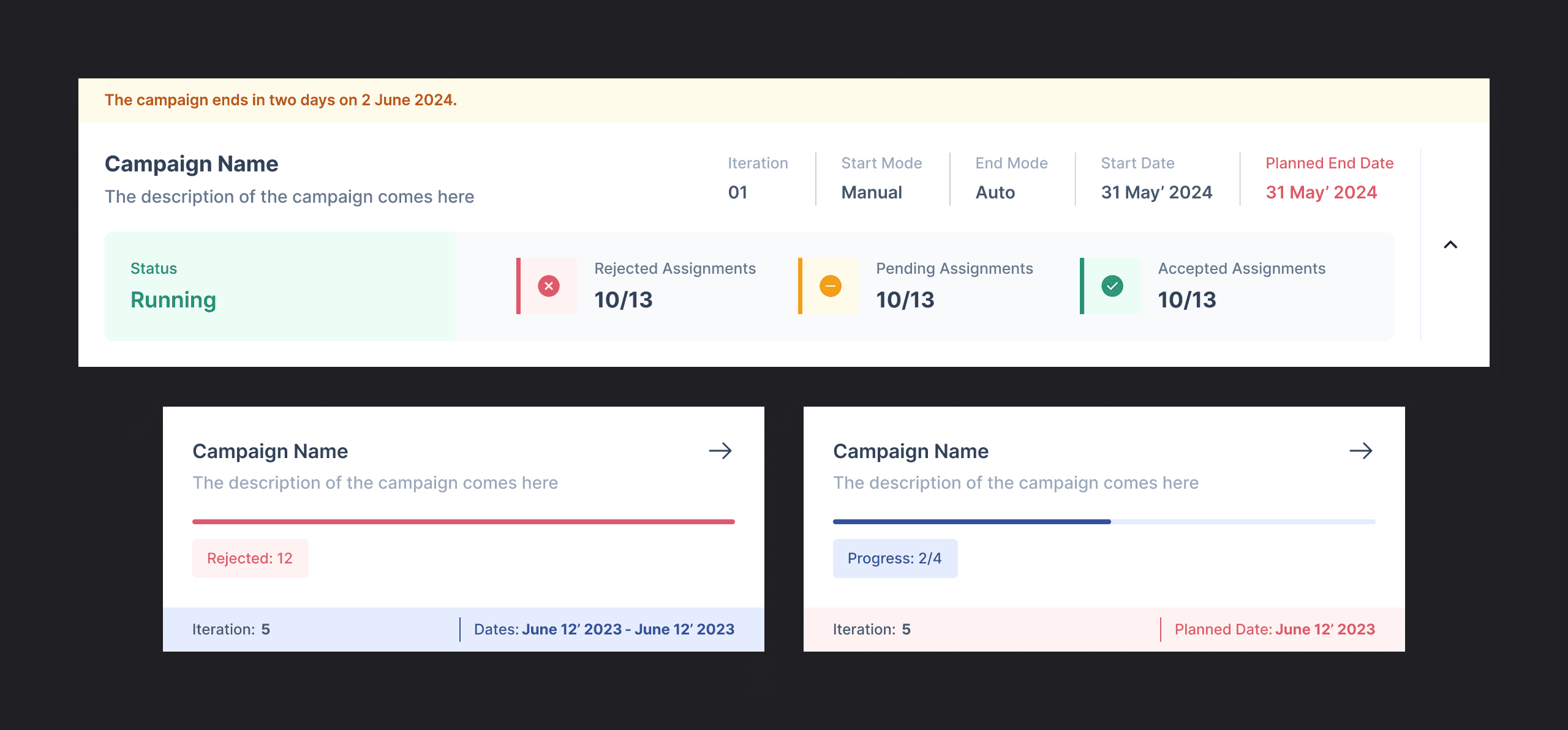
Task: Click the blue campaign progress bar
Action: click(x=971, y=522)
